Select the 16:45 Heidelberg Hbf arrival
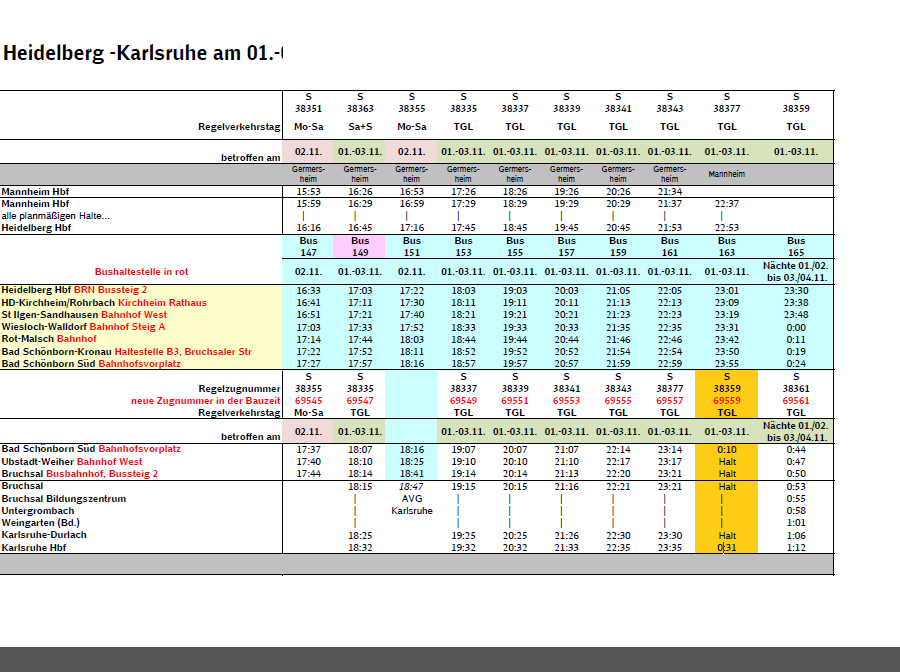Image resolution: width=900 pixels, height=672 pixels. (x=360, y=228)
